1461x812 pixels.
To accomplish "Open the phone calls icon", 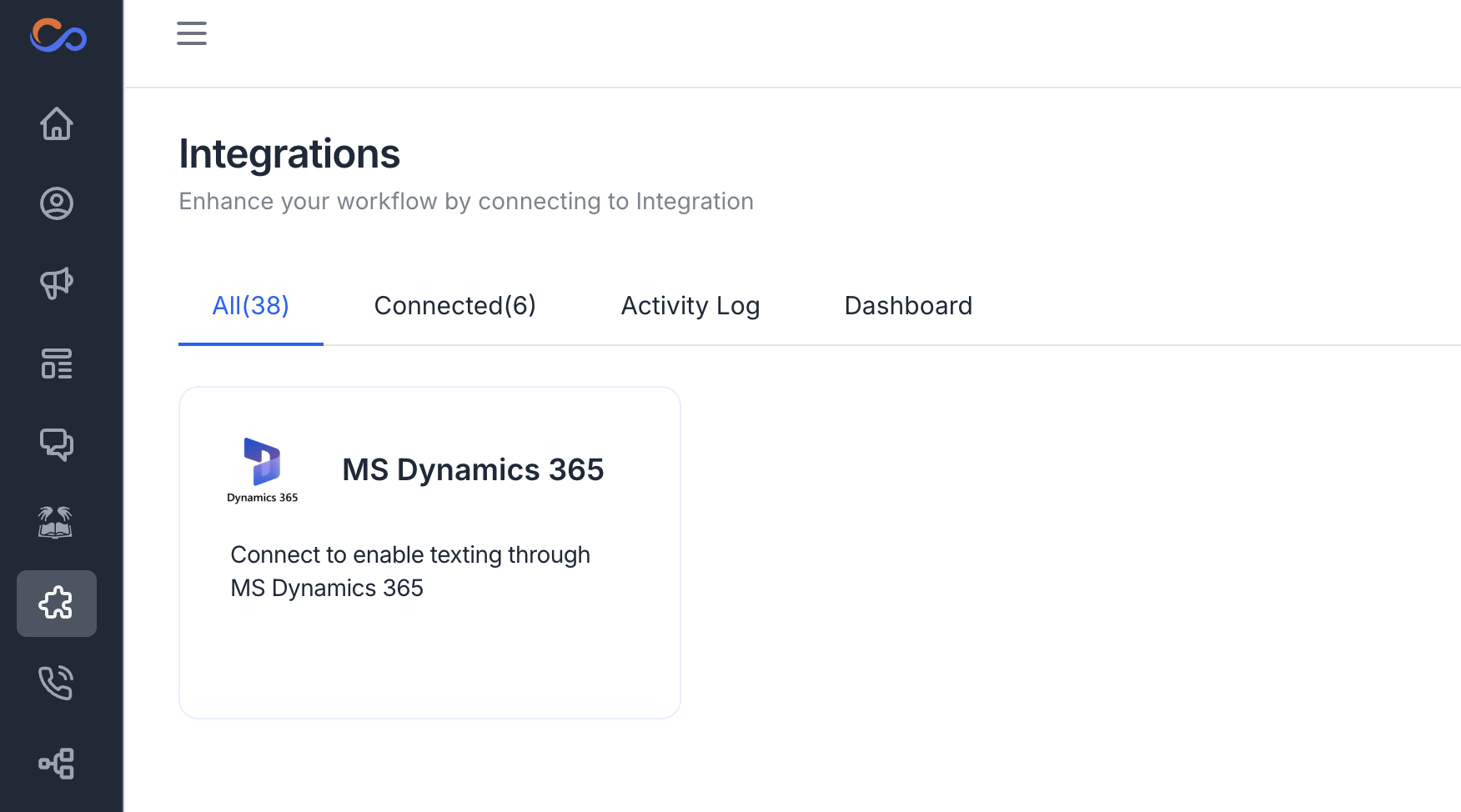I will (x=57, y=684).
